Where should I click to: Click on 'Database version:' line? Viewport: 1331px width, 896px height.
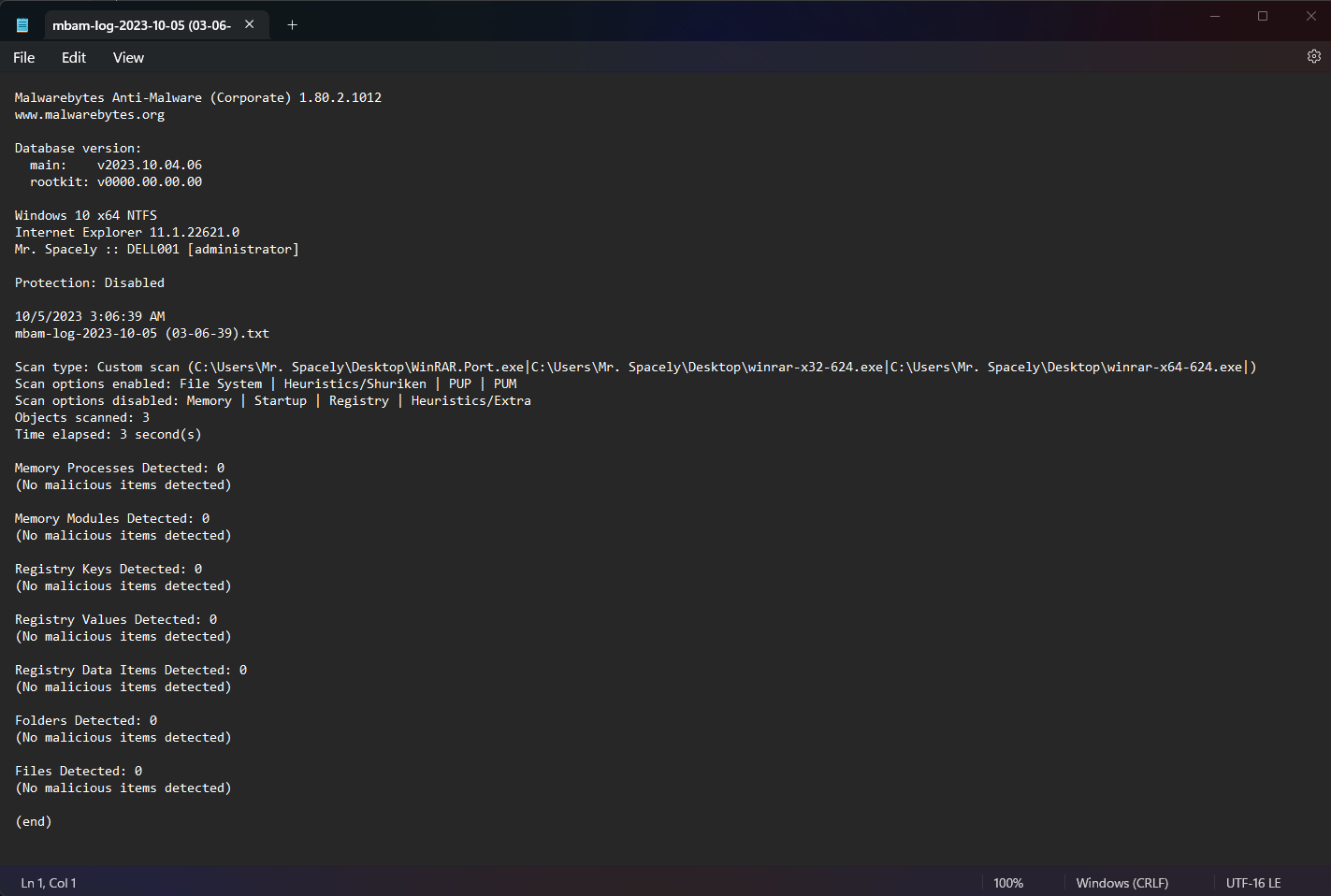click(x=78, y=148)
